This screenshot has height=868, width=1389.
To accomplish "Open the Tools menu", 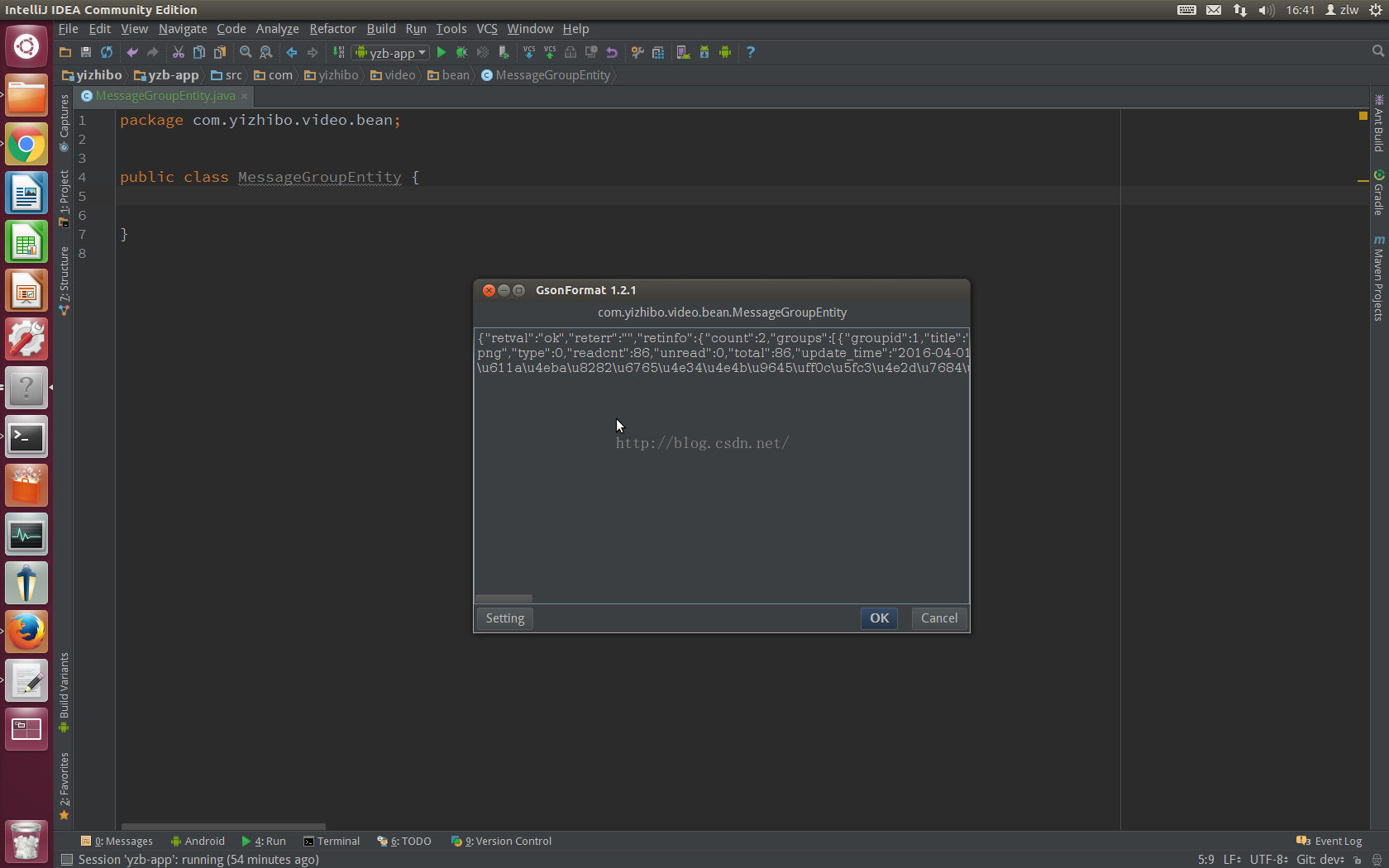I will pyautogui.click(x=451, y=29).
